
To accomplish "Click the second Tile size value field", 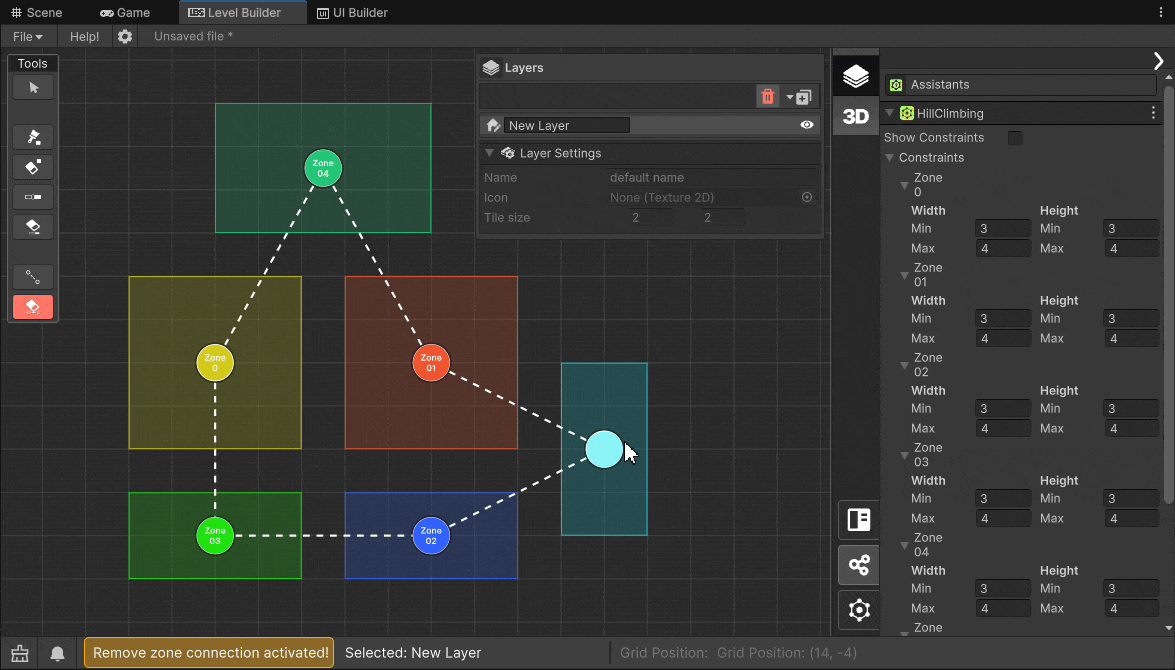I will click(x=723, y=218).
